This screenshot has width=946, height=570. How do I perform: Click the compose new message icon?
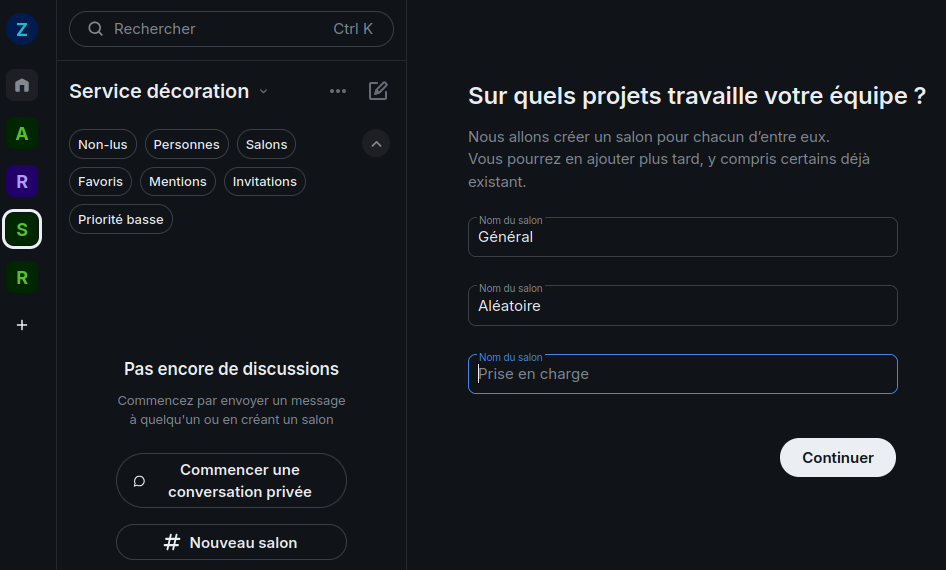point(378,91)
